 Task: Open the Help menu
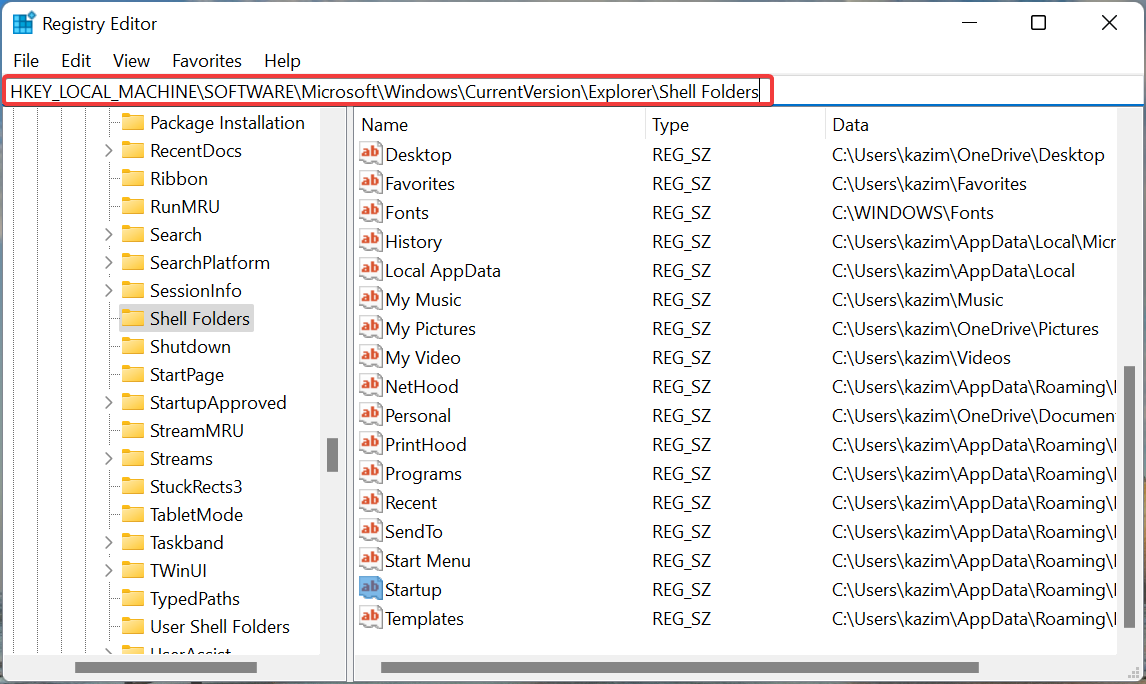click(282, 61)
